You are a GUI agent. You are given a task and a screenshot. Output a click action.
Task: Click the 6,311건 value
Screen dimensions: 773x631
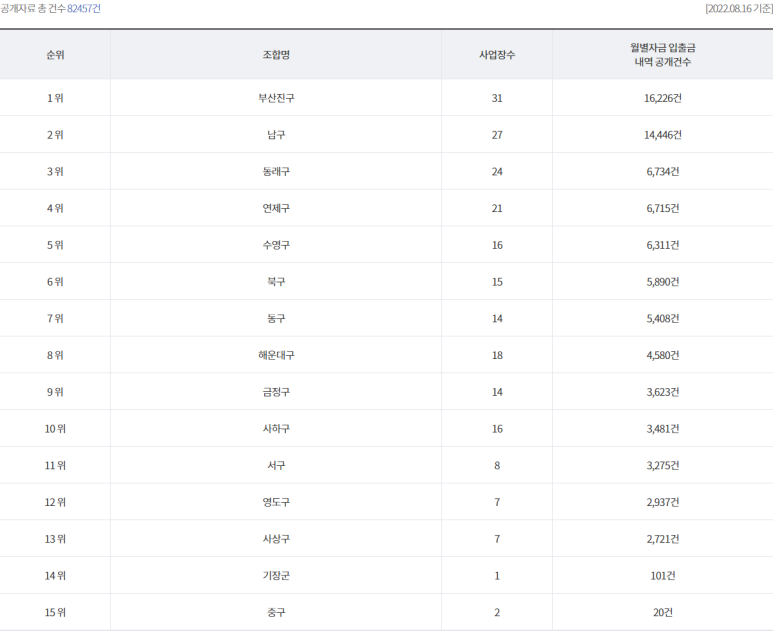point(663,245)
